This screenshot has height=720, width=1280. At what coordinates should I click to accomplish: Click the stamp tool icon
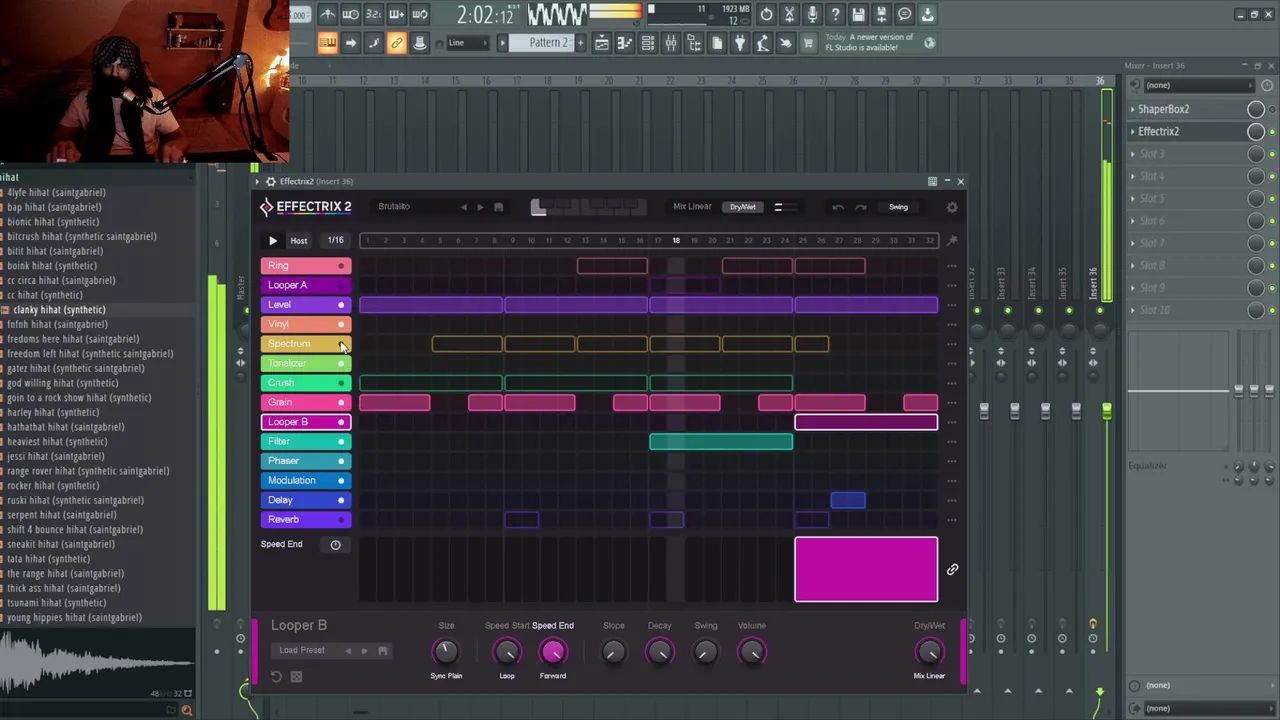[x=419, y=43]
